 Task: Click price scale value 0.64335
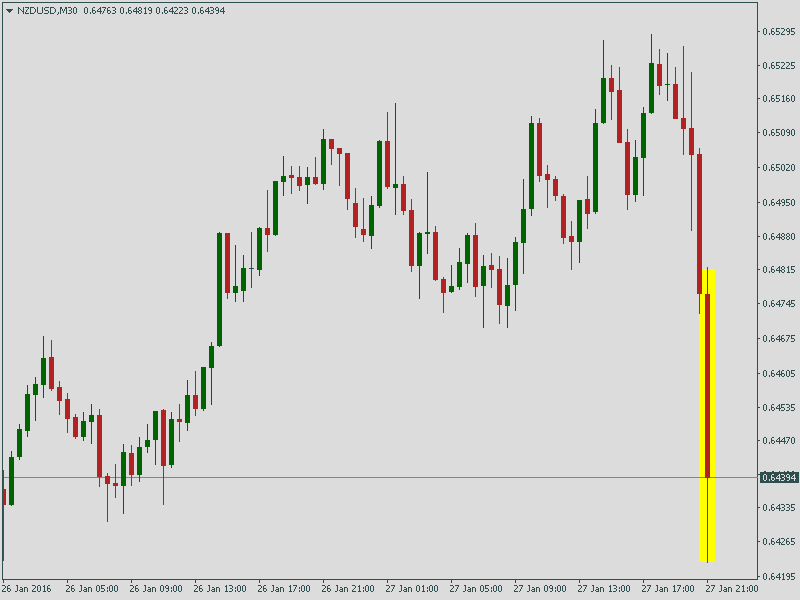click(779, 508)
